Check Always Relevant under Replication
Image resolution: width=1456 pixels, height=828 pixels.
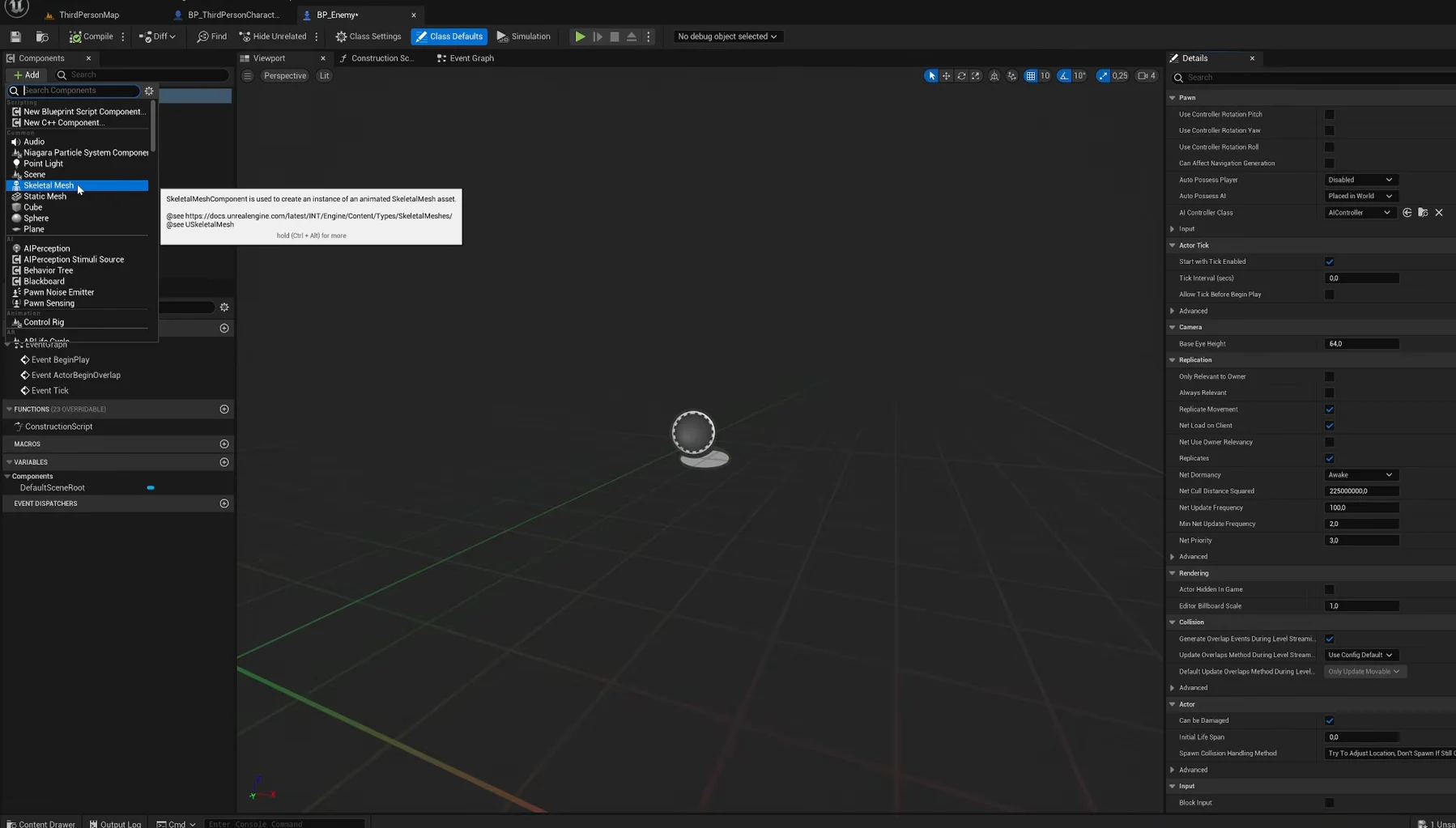click(1329, 393)
